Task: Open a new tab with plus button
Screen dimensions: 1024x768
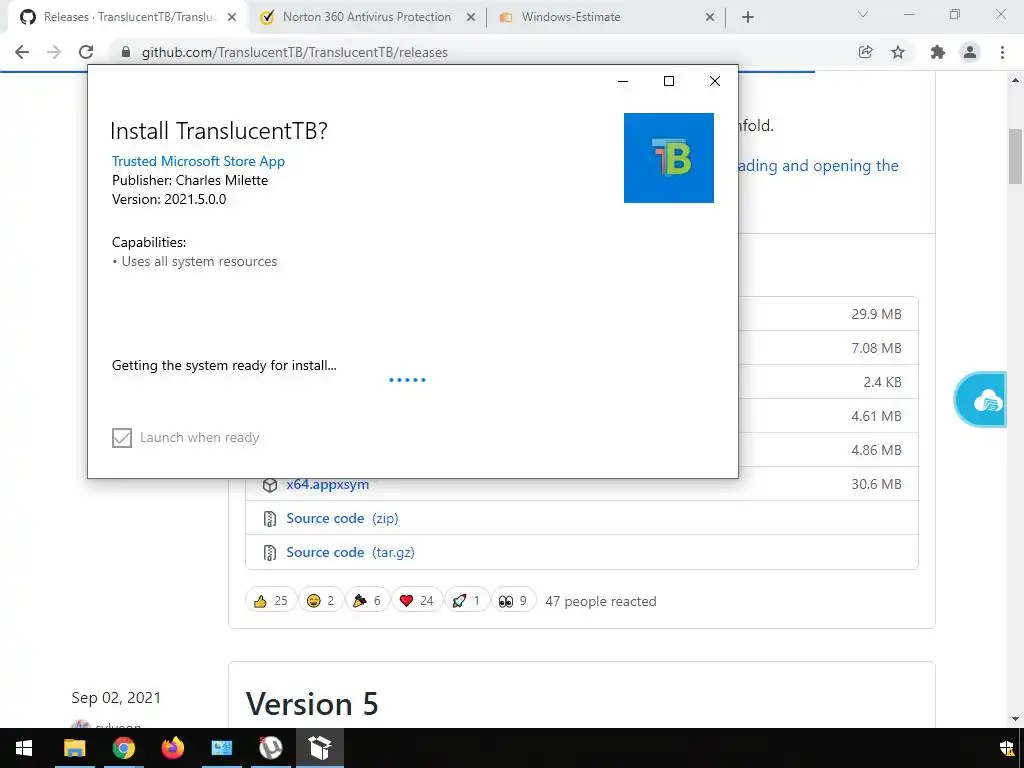Action: click(x=748, y=17)
